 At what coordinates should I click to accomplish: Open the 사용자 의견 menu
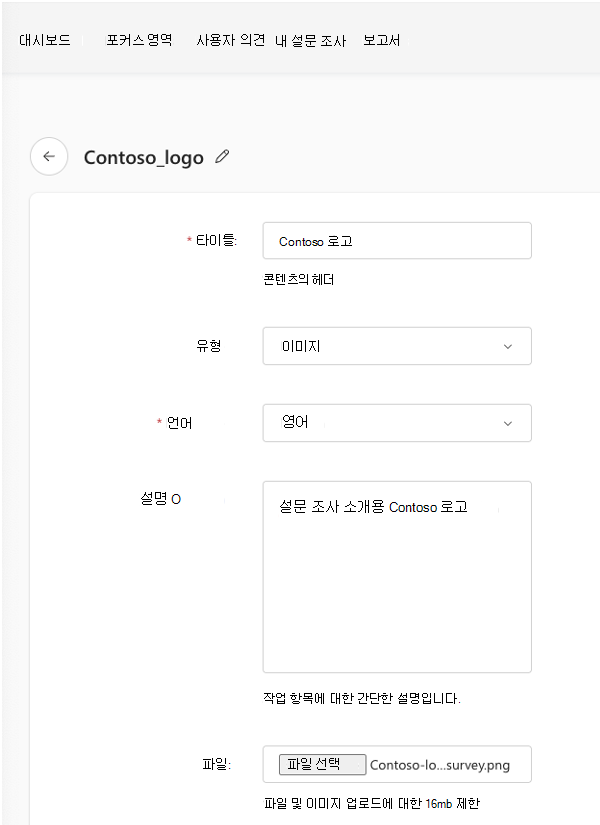pos(227,40)
